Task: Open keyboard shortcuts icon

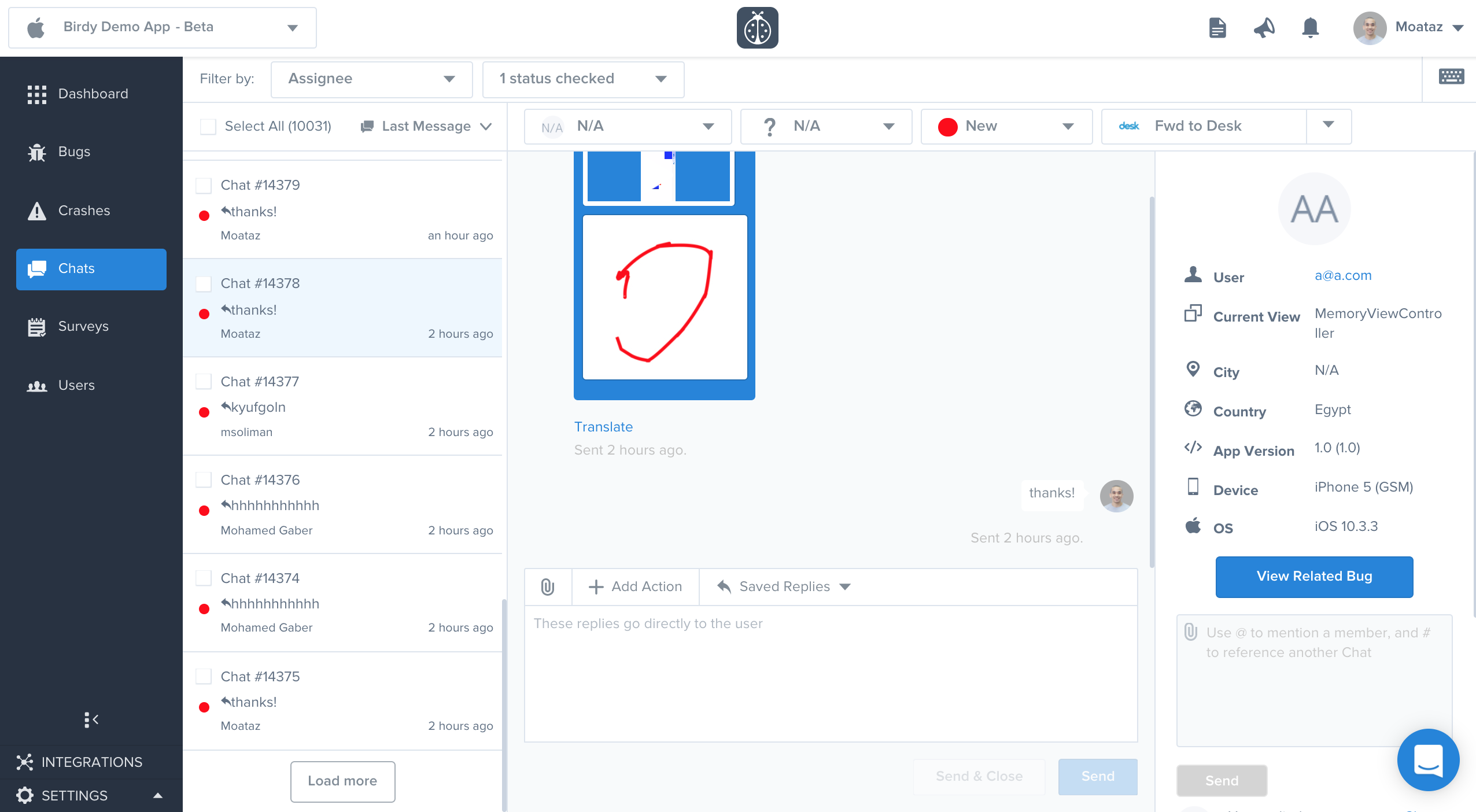Action: [1451, 76]
